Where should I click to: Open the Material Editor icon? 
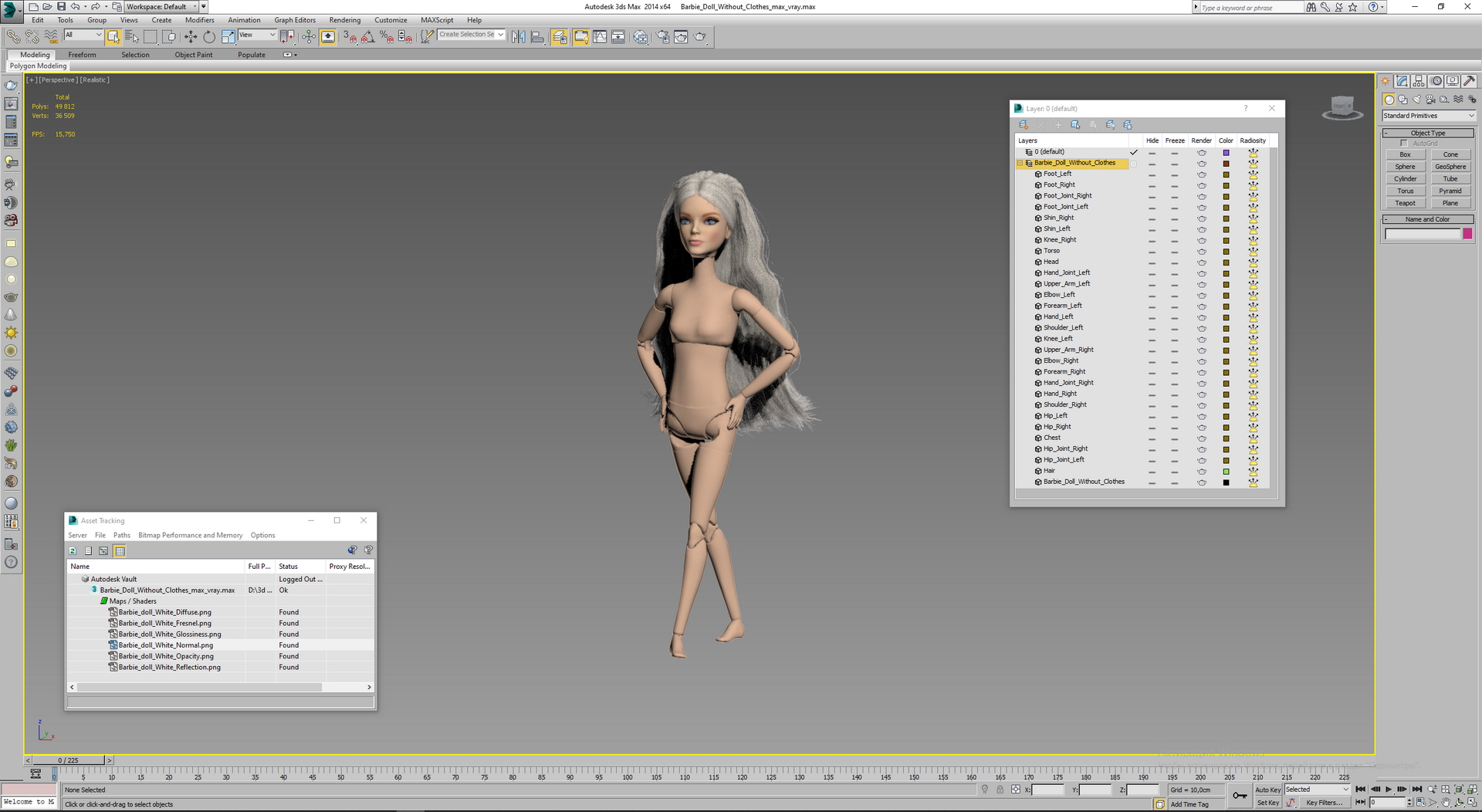click(x=640, y=36)
